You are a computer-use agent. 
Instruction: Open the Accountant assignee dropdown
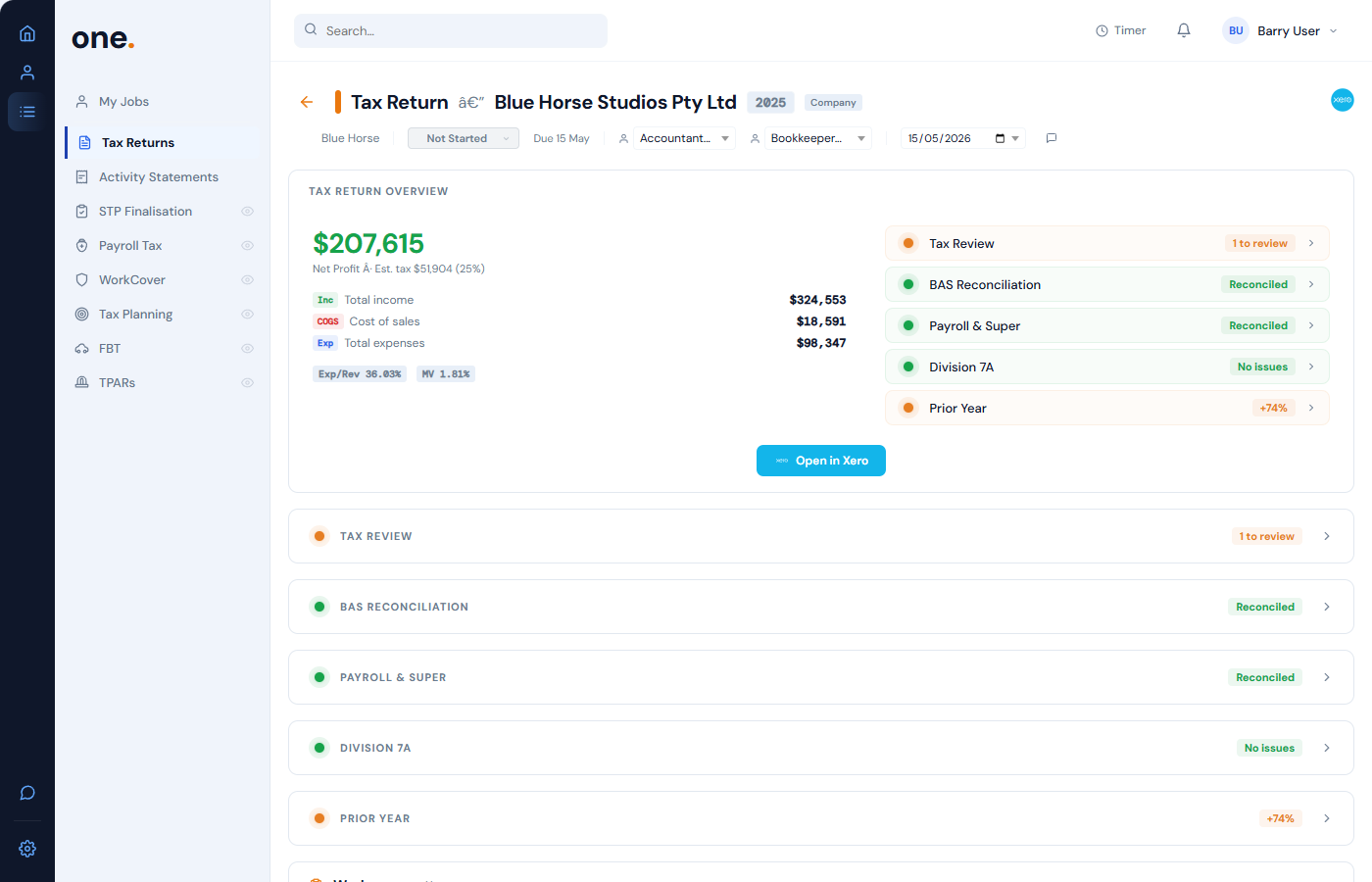(x=684, y=138)
